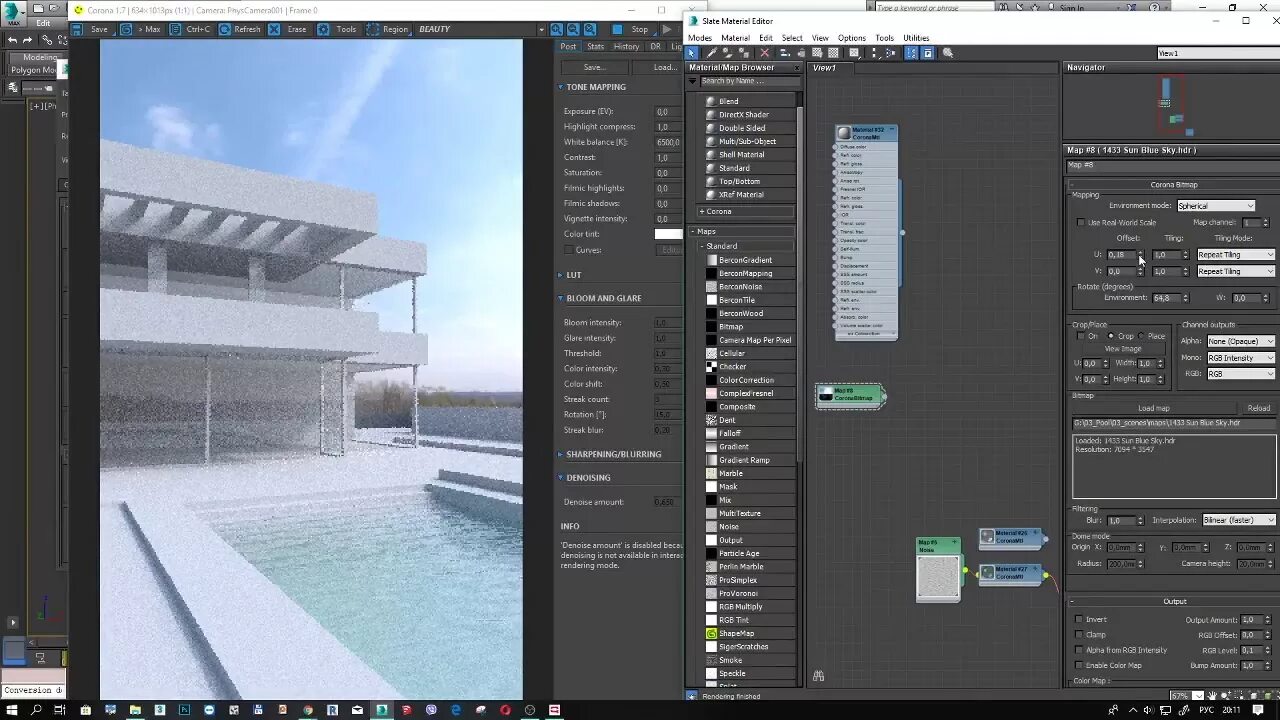The image size is (1280, 720).
Task: Click Save icon in Corona frame buffer
Action: click(x=79, y=29)
